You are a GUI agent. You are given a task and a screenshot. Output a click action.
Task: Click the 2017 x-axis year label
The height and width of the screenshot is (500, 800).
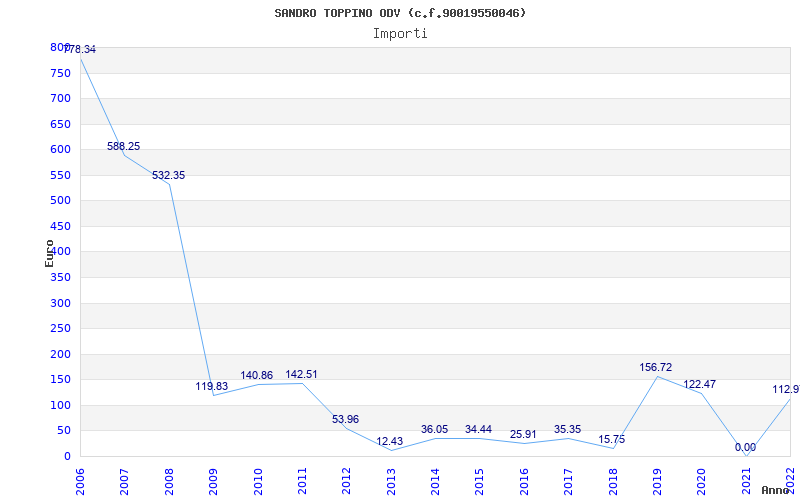569,482
